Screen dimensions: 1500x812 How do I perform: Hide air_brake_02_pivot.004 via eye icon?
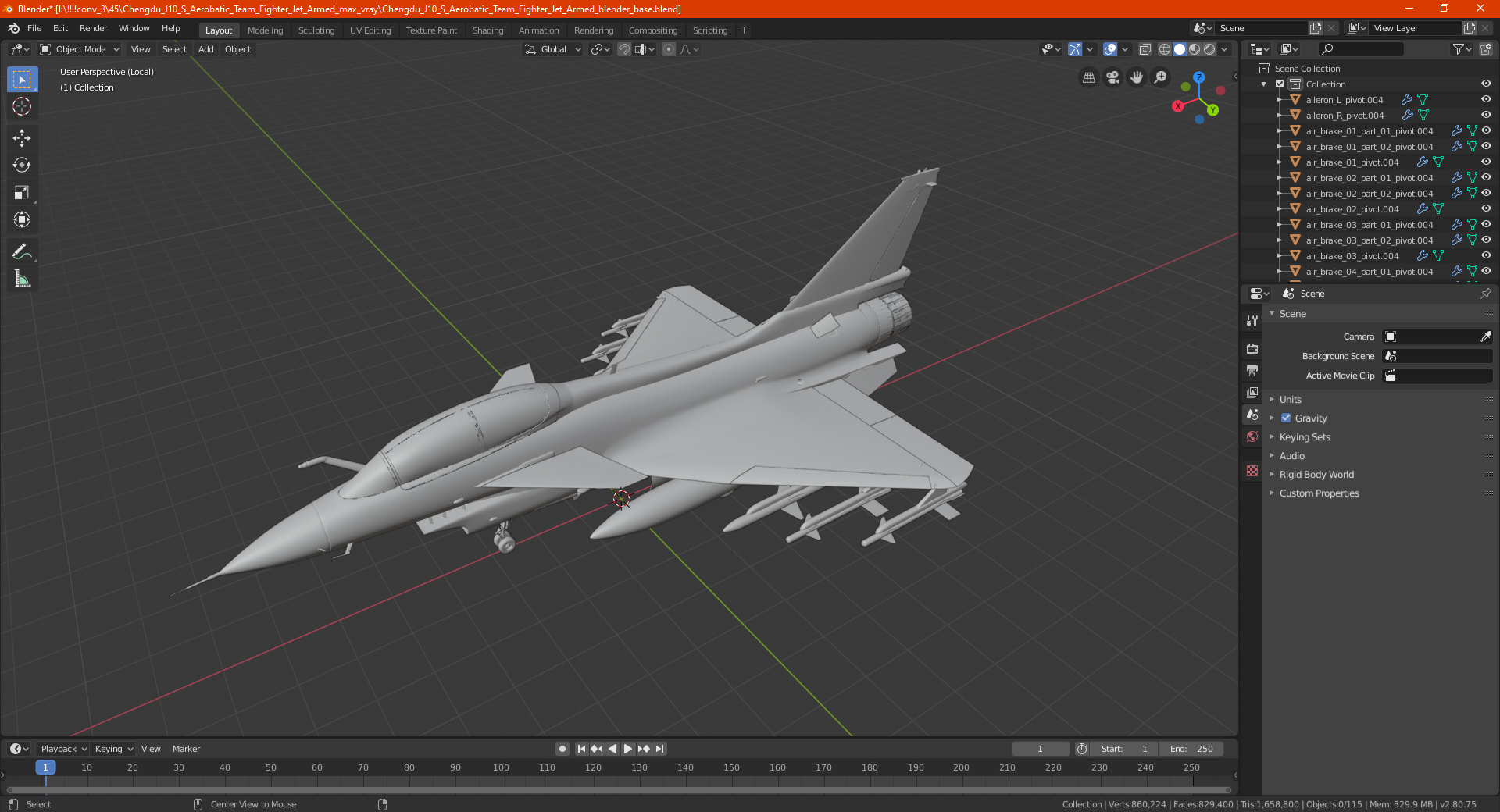pyautogui.click(x=1486, y=208)
